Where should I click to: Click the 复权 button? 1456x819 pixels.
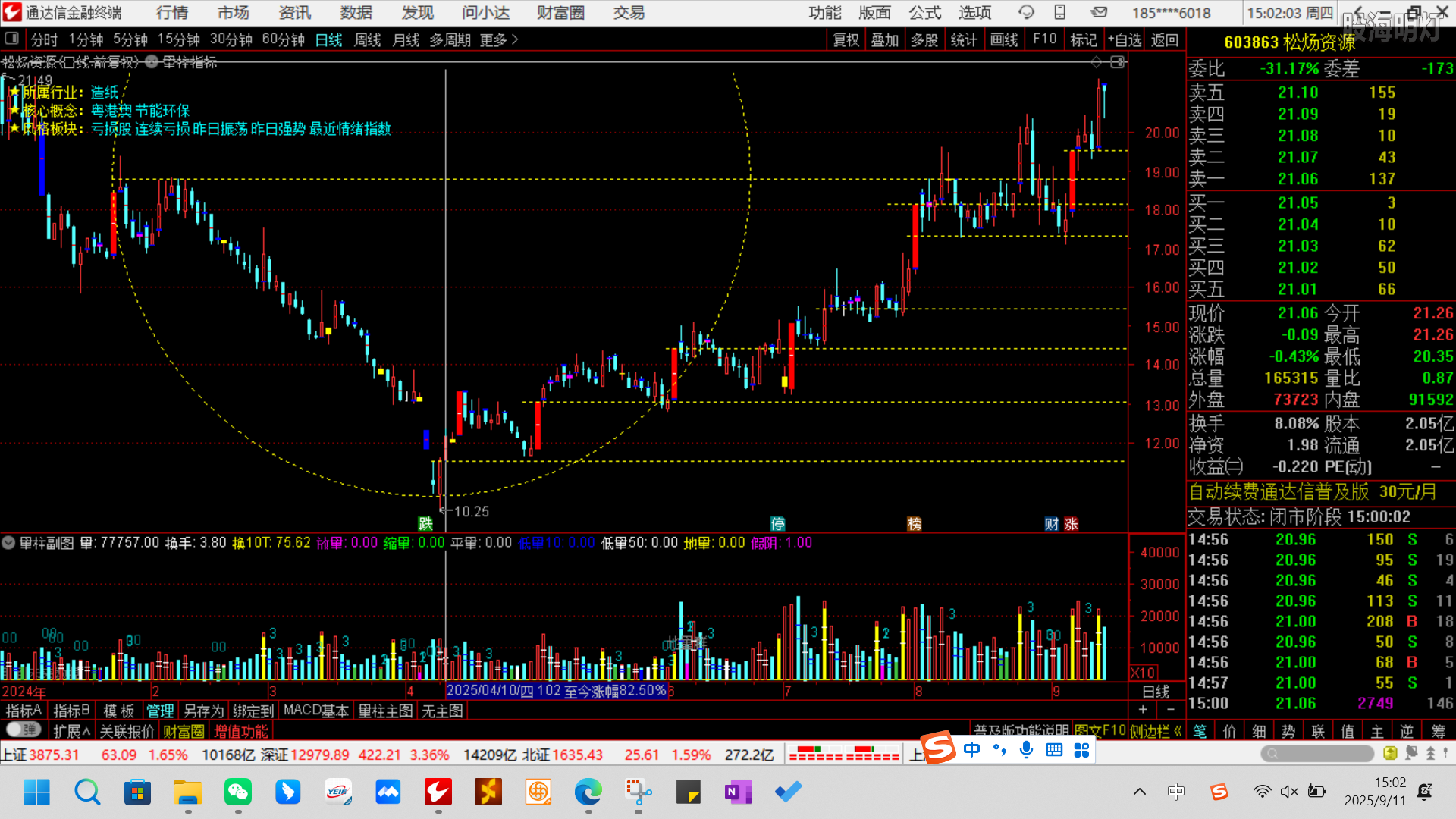tap(846, 39)
